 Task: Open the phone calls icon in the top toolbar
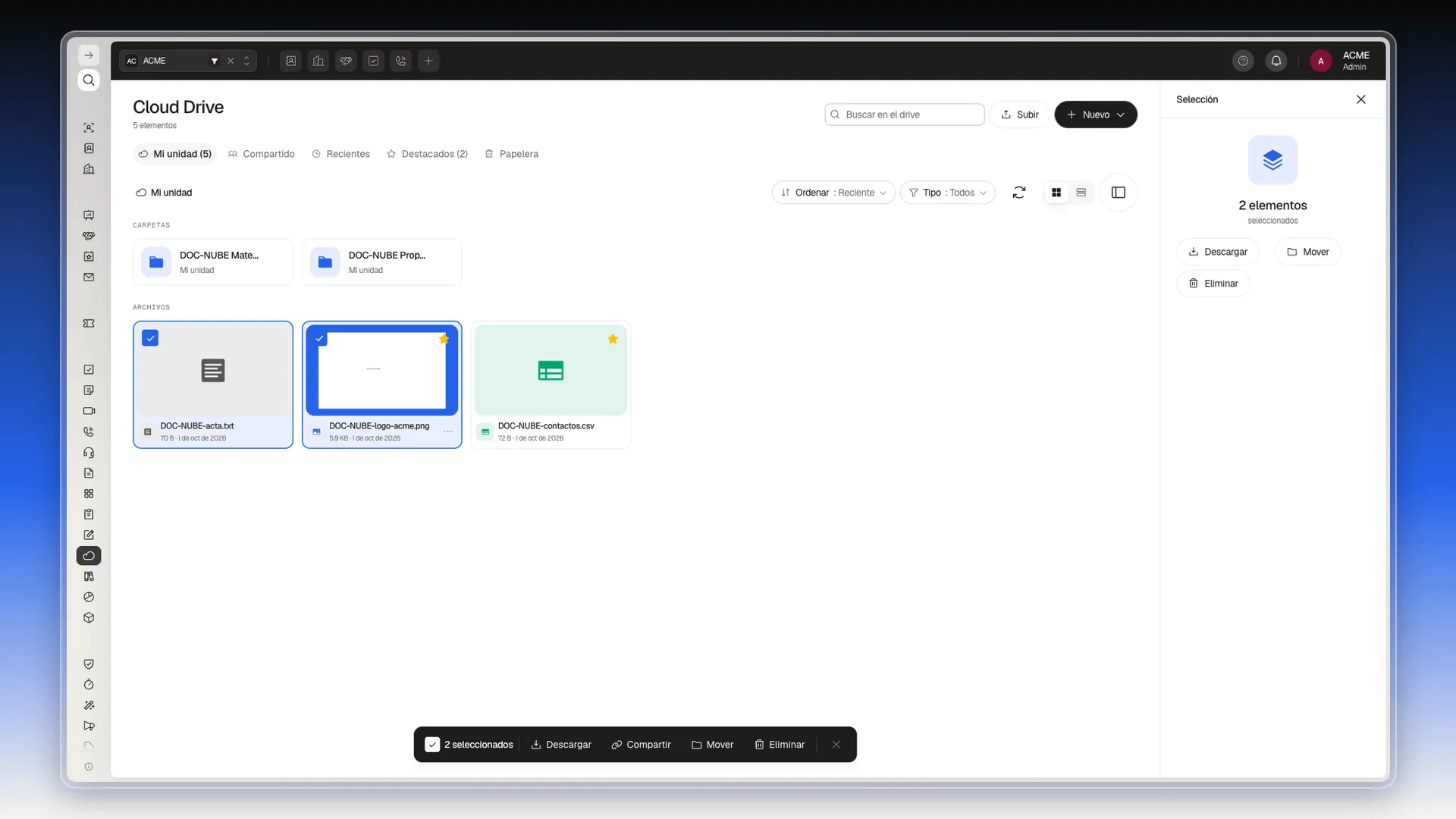[401, 61]
